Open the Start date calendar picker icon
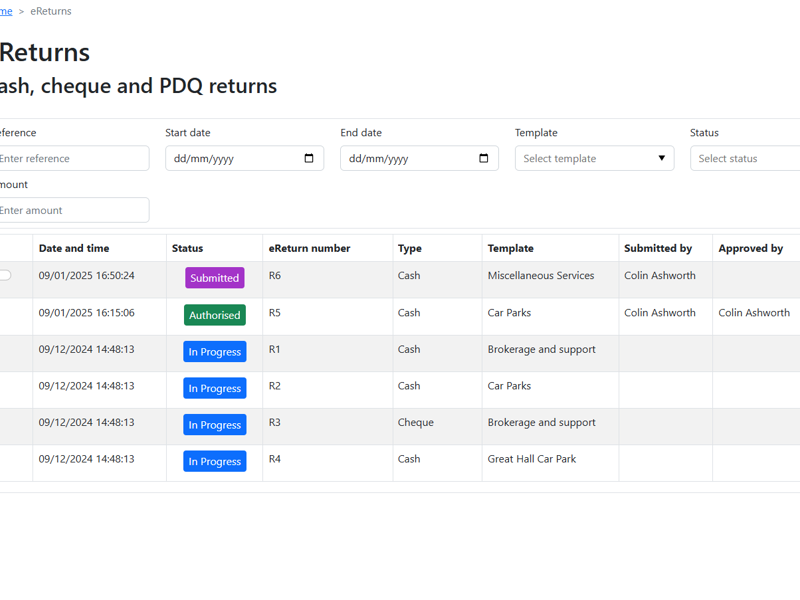 309,158
